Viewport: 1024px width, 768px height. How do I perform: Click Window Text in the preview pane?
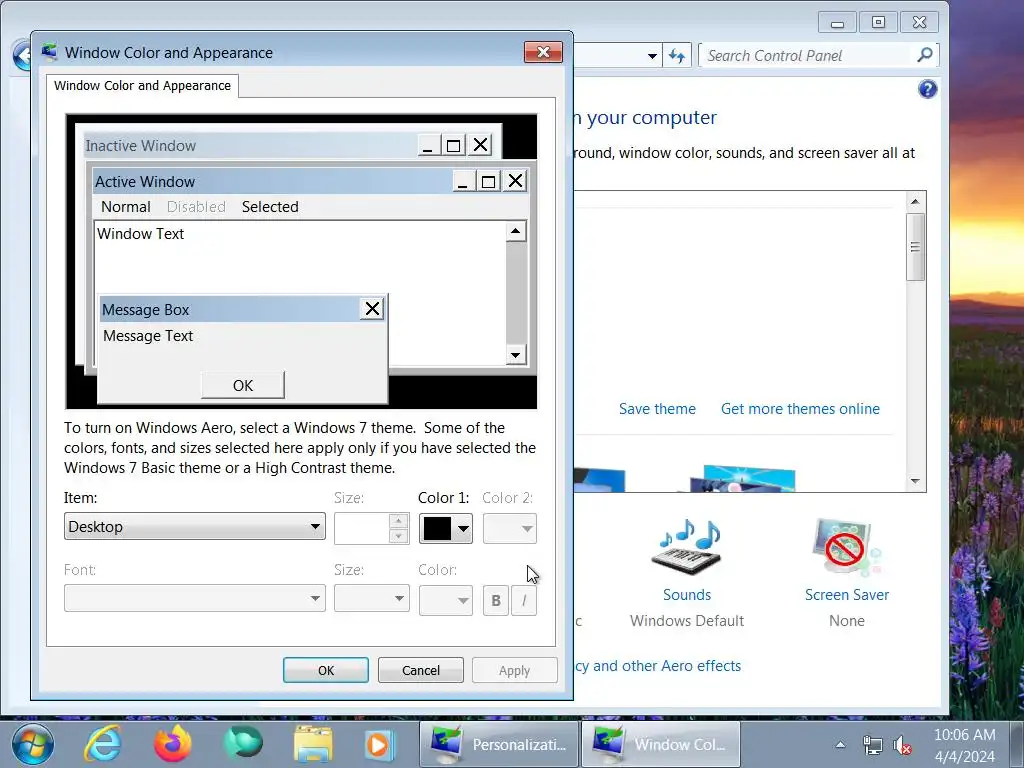pos(140,234)
